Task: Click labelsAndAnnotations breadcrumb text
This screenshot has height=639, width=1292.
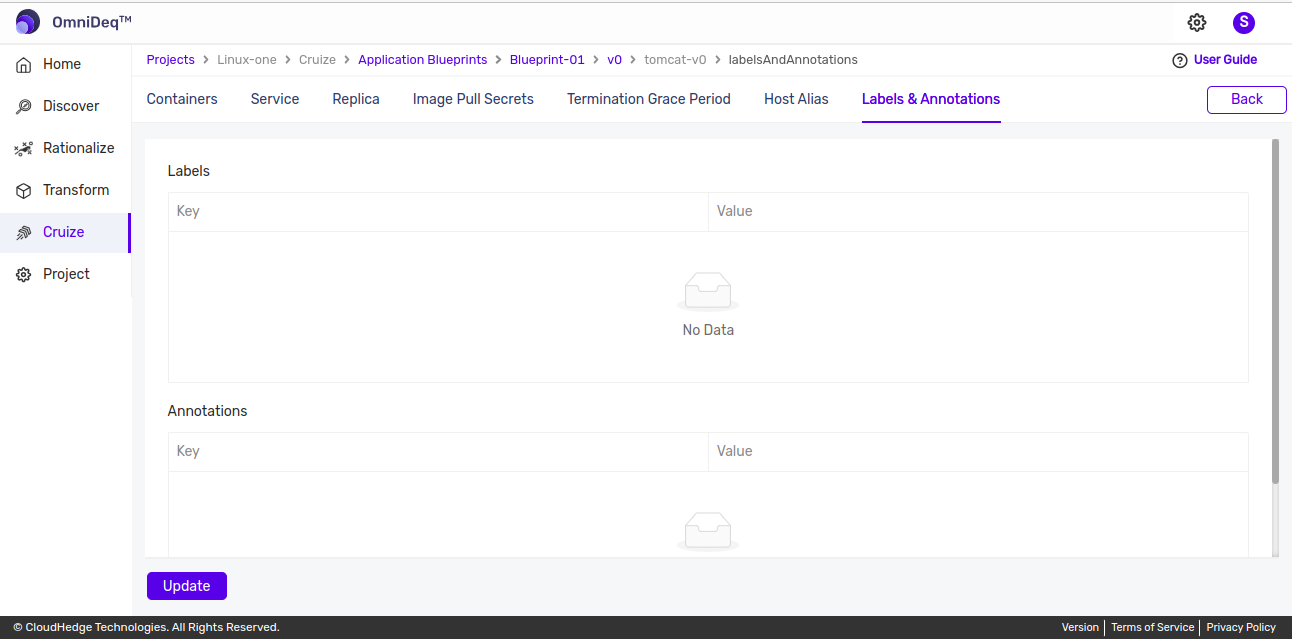Action: 793,60
